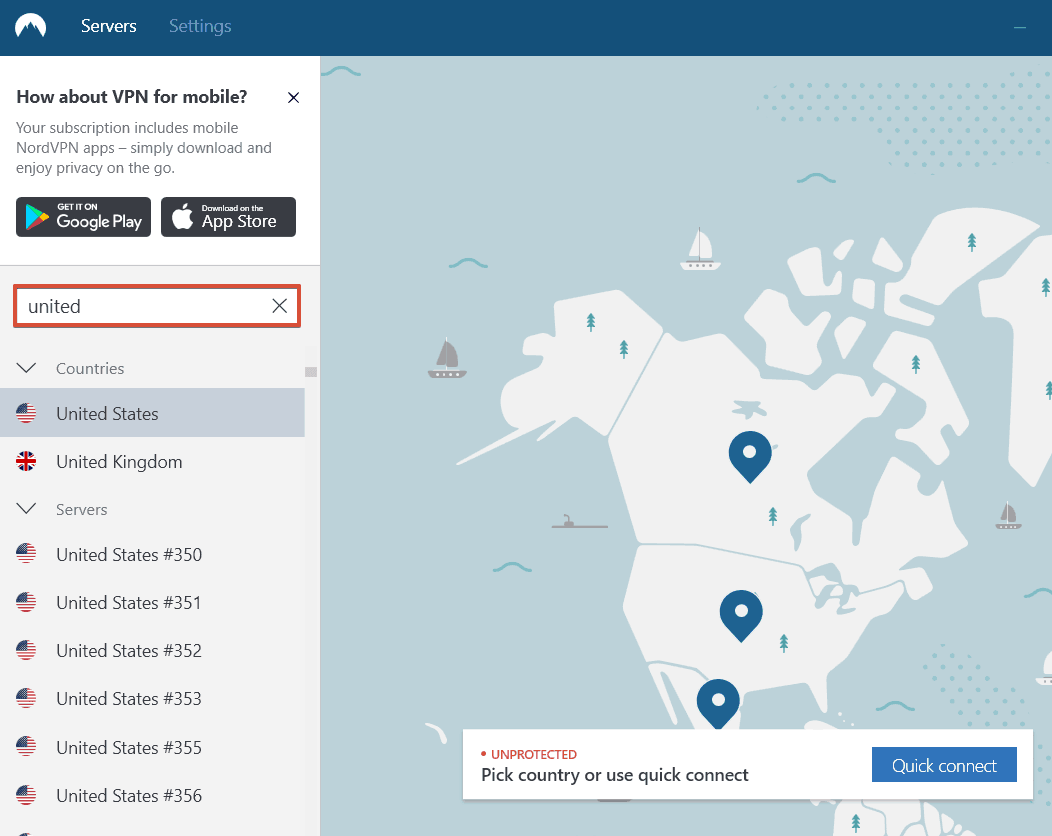
Task: Minimize the NordVPN window
Action: (1020, 28)
